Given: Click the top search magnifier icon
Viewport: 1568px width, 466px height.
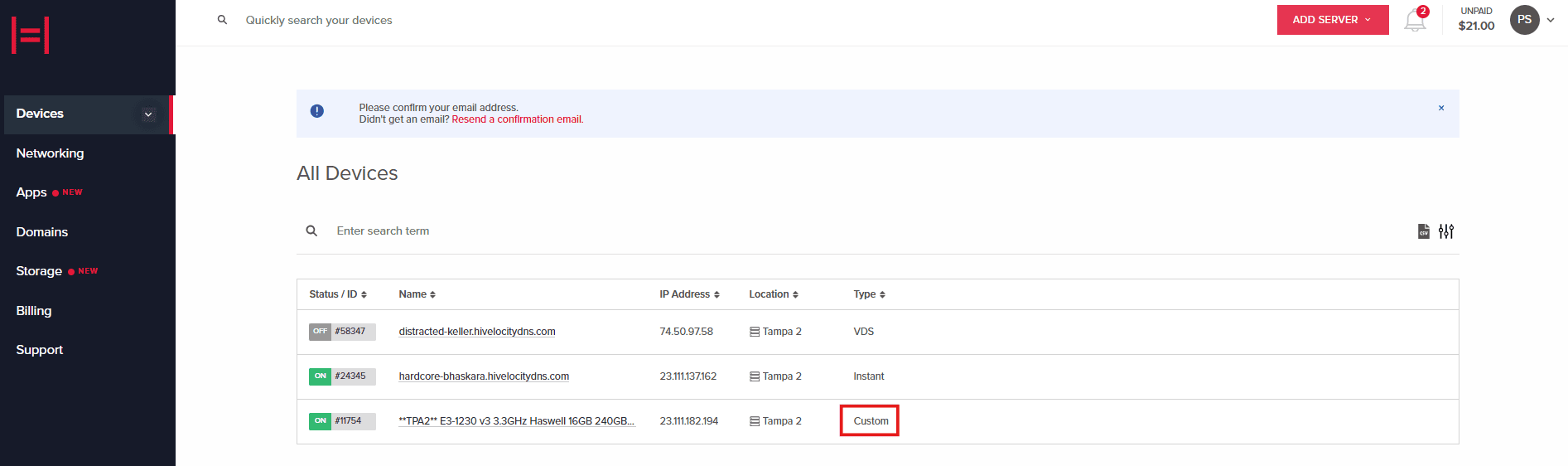Looking at the screenshot, I should 222,20.
